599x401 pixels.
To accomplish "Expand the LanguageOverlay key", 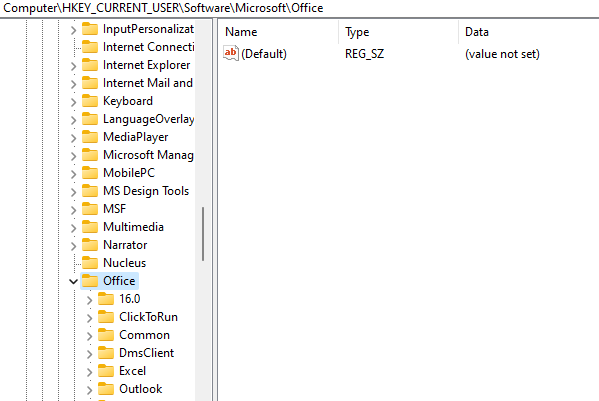I will coord(73,120).
